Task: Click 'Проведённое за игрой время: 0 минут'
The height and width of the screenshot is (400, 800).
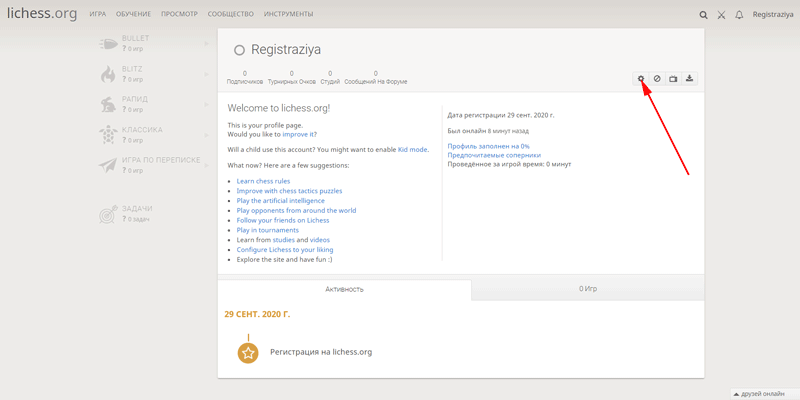Action: pyautogui.click(x=509, y=164)
